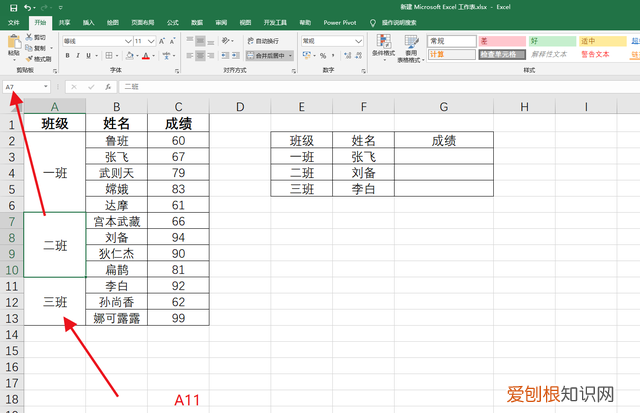Open Conditional Formatting (条件格式)

click(383, 47)
